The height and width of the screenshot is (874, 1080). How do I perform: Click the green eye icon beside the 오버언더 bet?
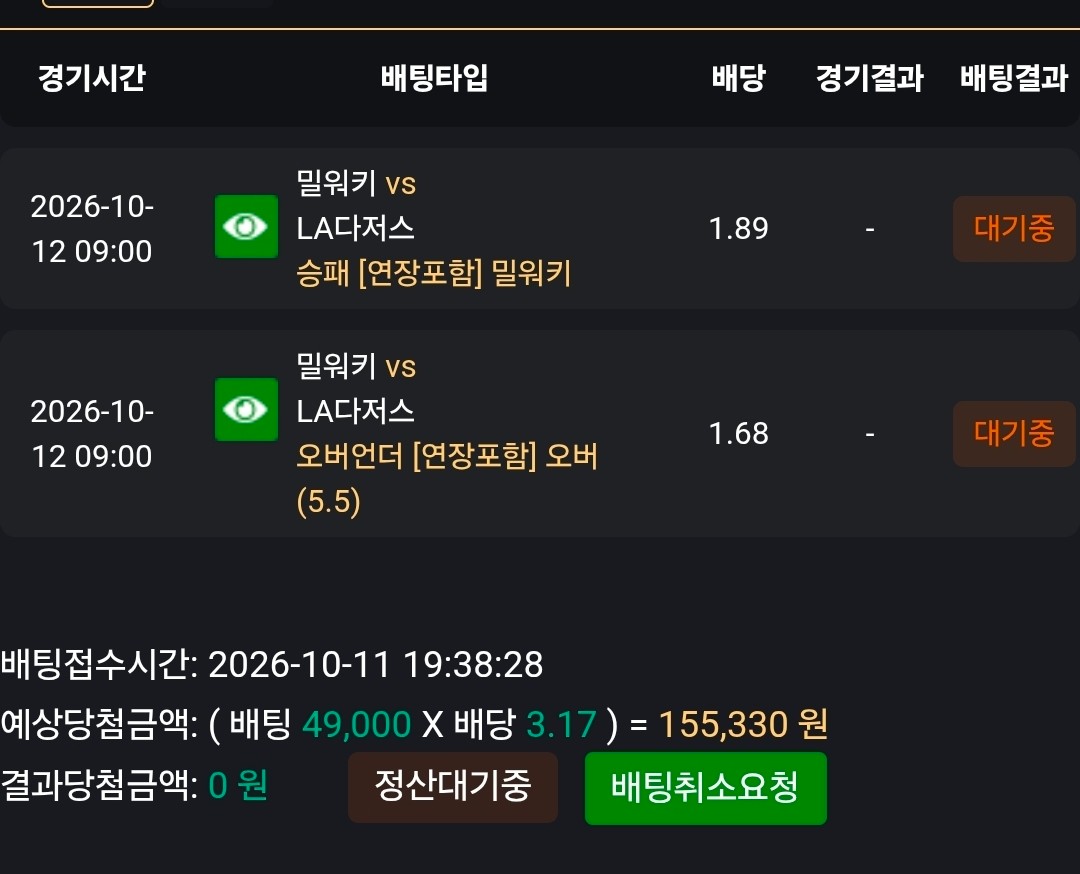(246, 409)
